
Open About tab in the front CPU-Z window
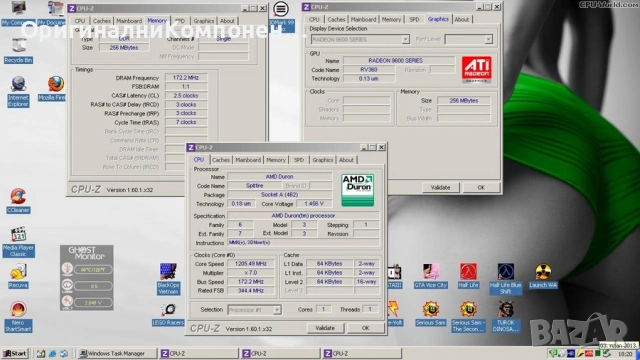(x=346, y=160)
